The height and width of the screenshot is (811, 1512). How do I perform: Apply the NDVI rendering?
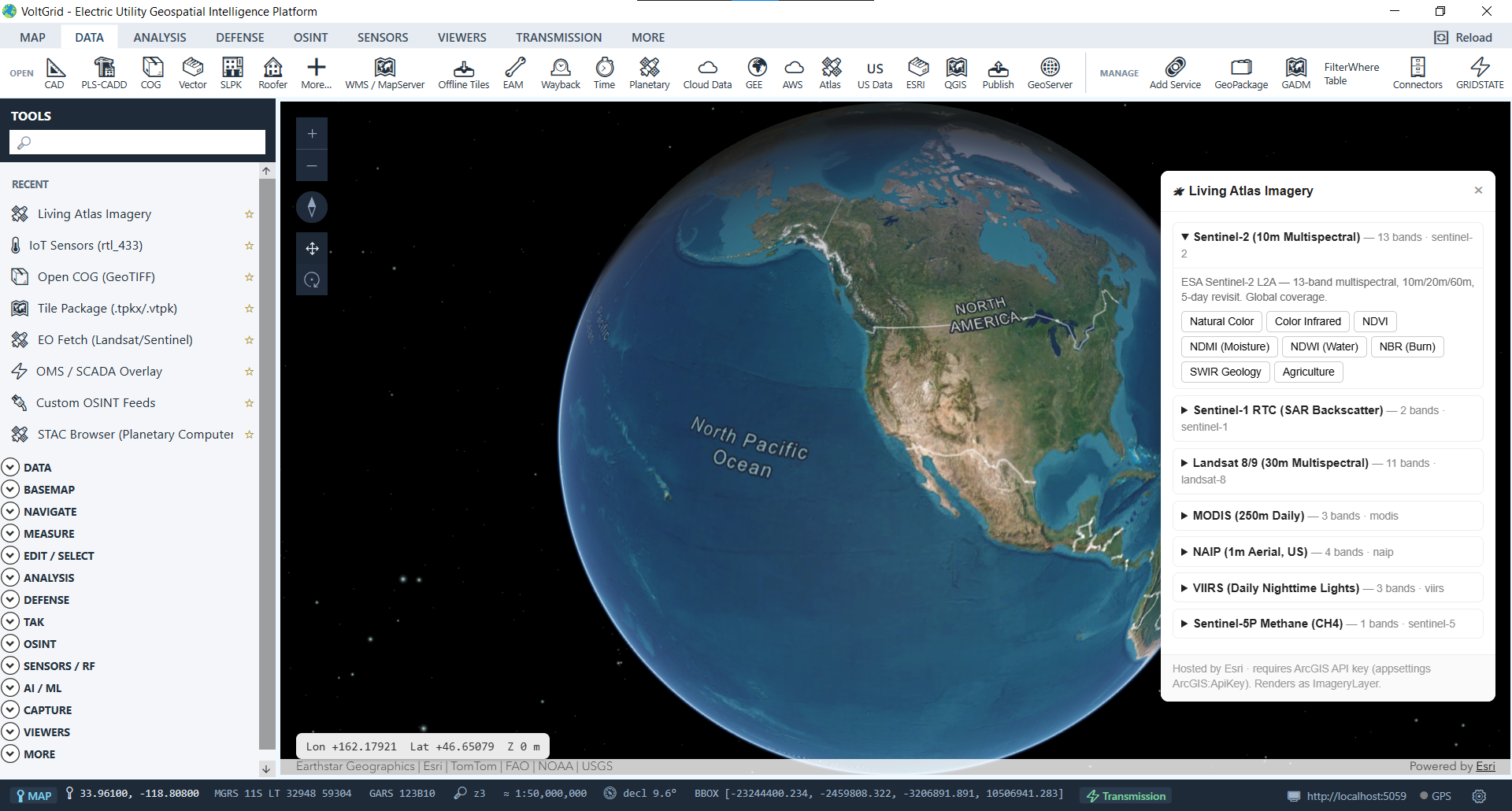(x=1375, y=321)
